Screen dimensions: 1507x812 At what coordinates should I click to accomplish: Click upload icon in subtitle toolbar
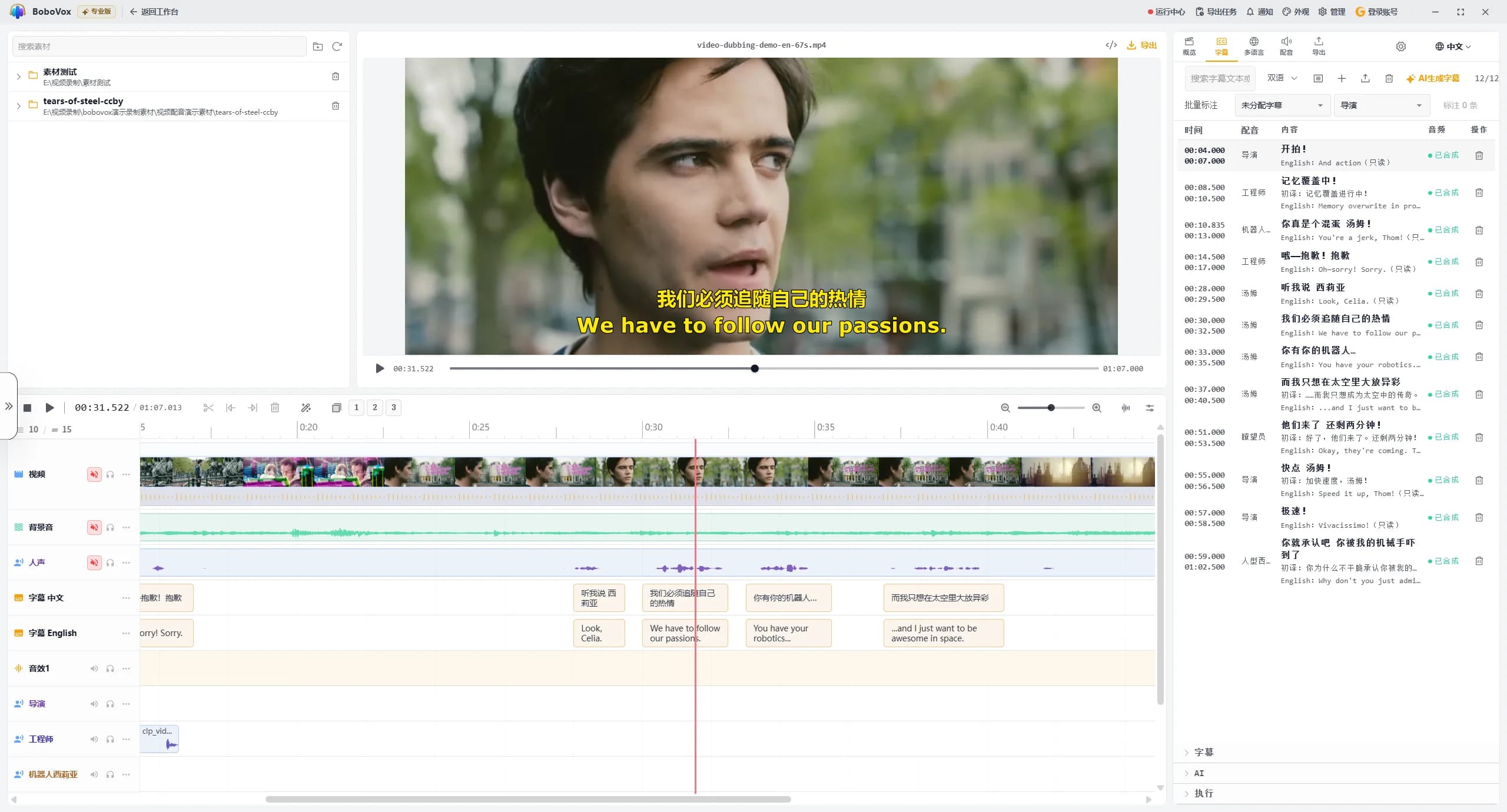(x=1365, y=79)
